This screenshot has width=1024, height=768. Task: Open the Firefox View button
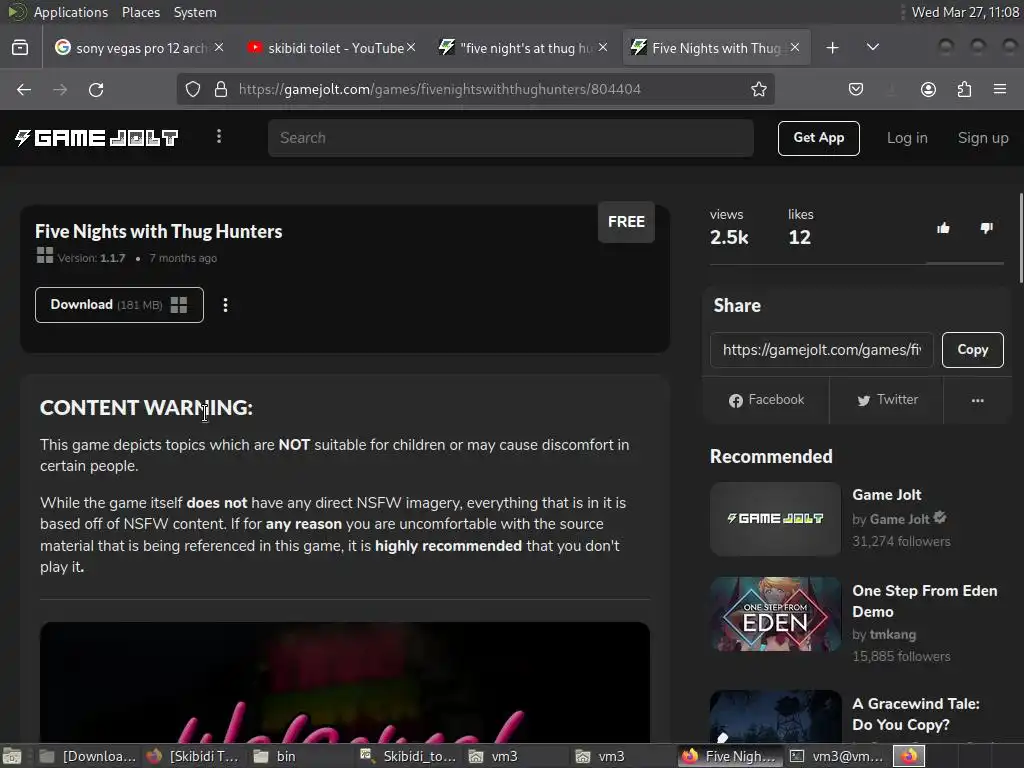click(20, 48)
